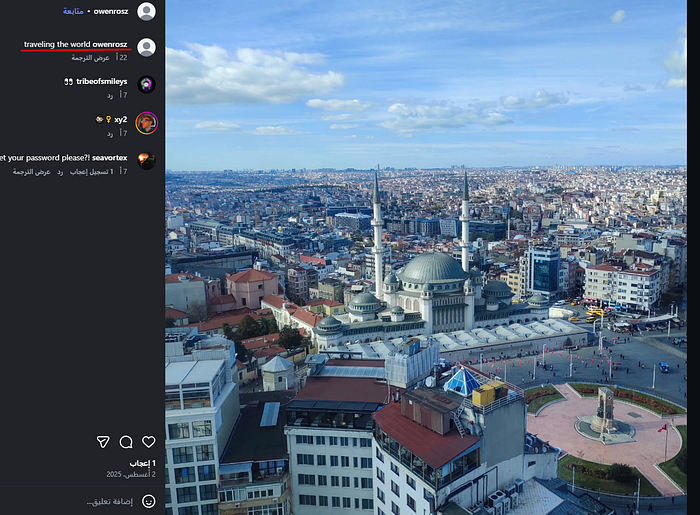Image resolution: width=700 pixels, height=515 pixels.
Task: Open the Taksim mosque photo
Action: 426,258
